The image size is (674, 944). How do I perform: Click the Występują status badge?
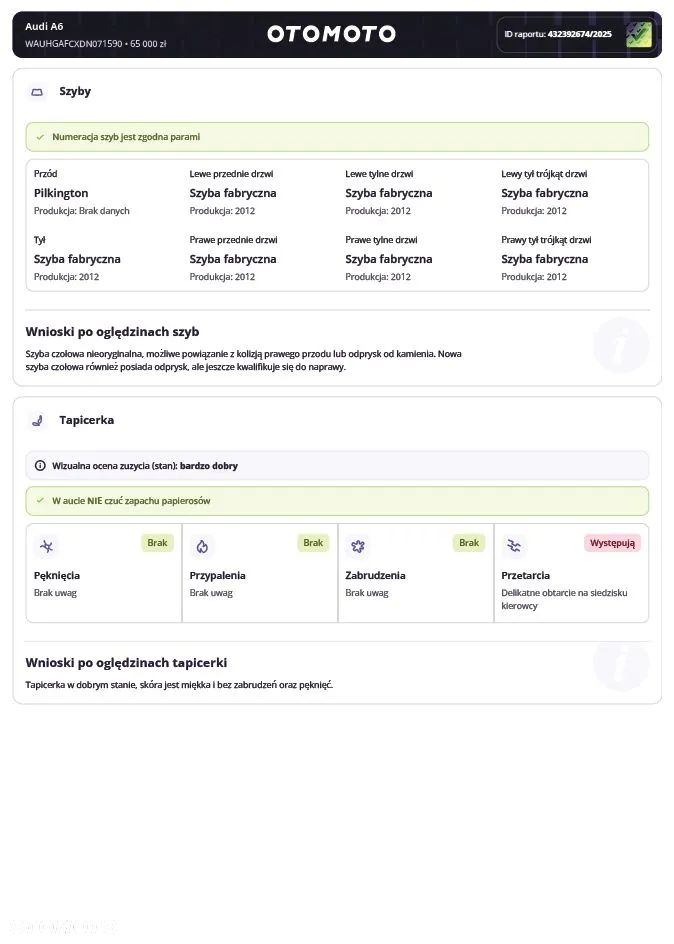[x=612, y=543]
